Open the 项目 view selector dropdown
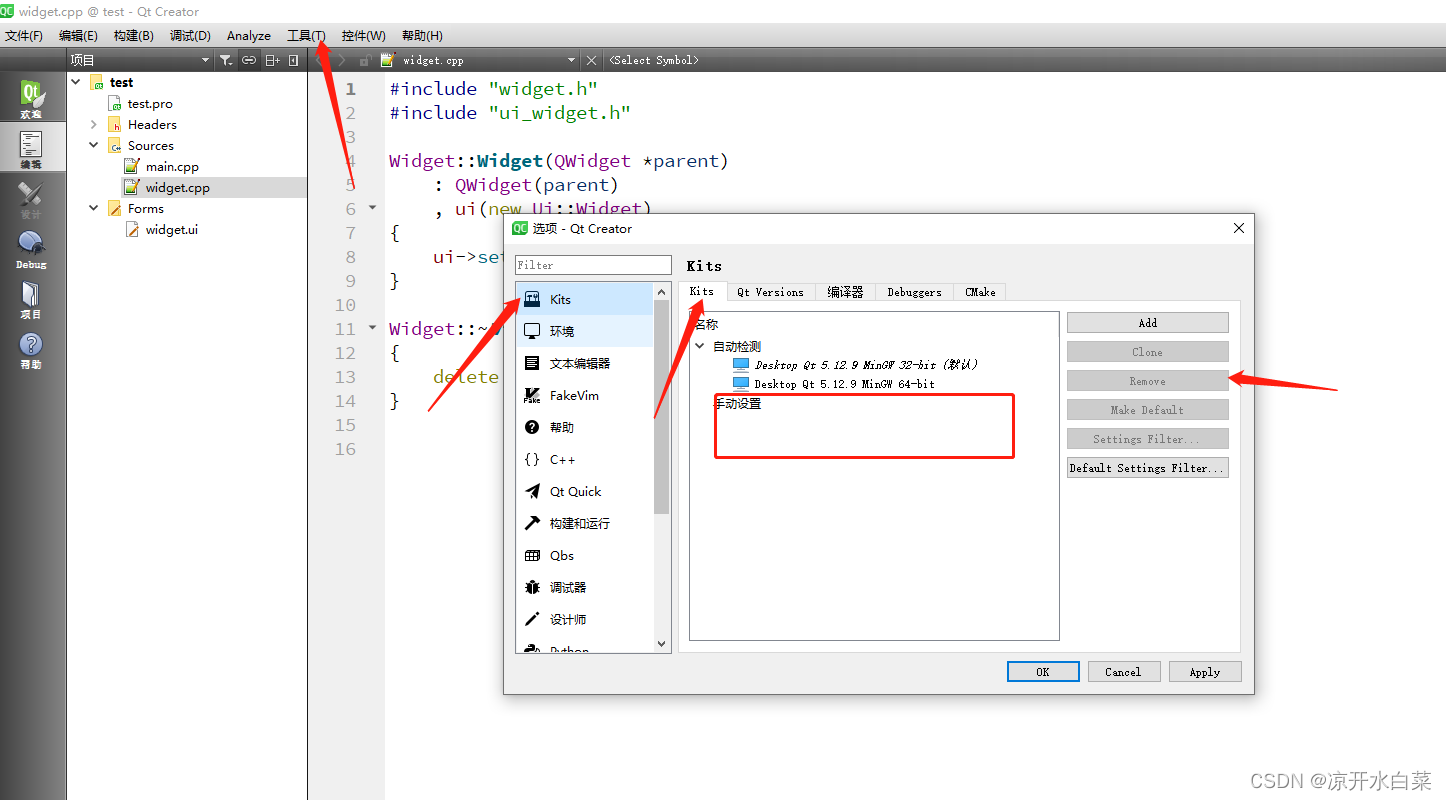The height and width of the screenshot is (800, 1446). [x=139, y=60]
